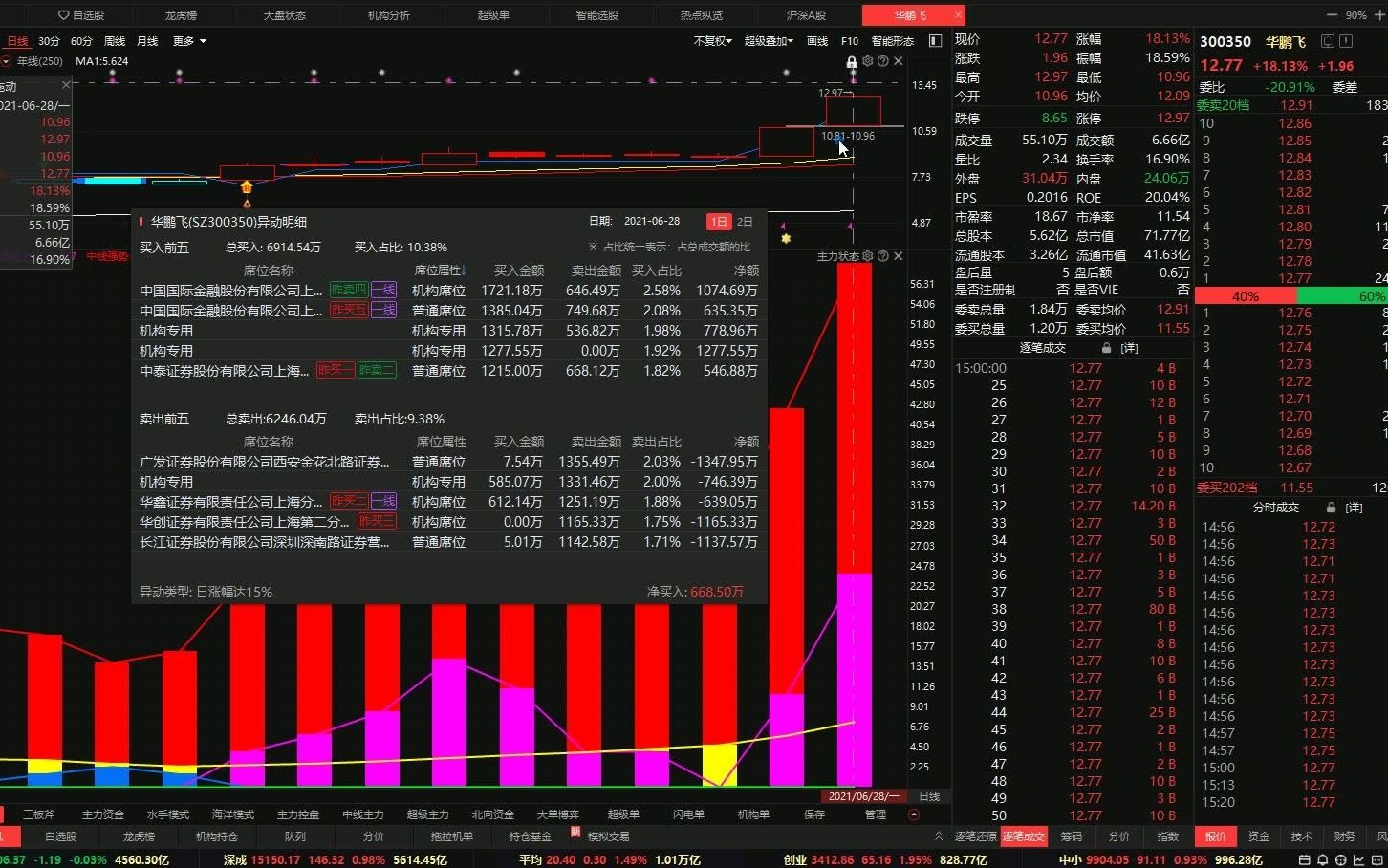Select the 闪电单 indicator tab
This screenshot has height=868, width=1388.
pos(688,814)
